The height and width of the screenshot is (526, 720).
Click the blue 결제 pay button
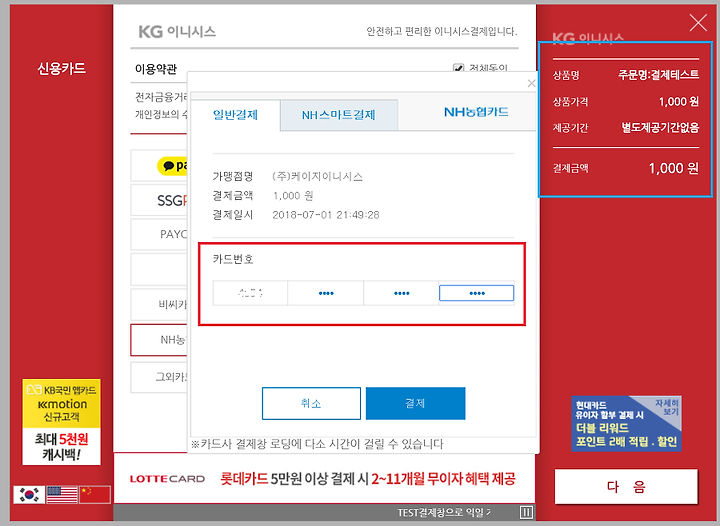click(416, 403)
